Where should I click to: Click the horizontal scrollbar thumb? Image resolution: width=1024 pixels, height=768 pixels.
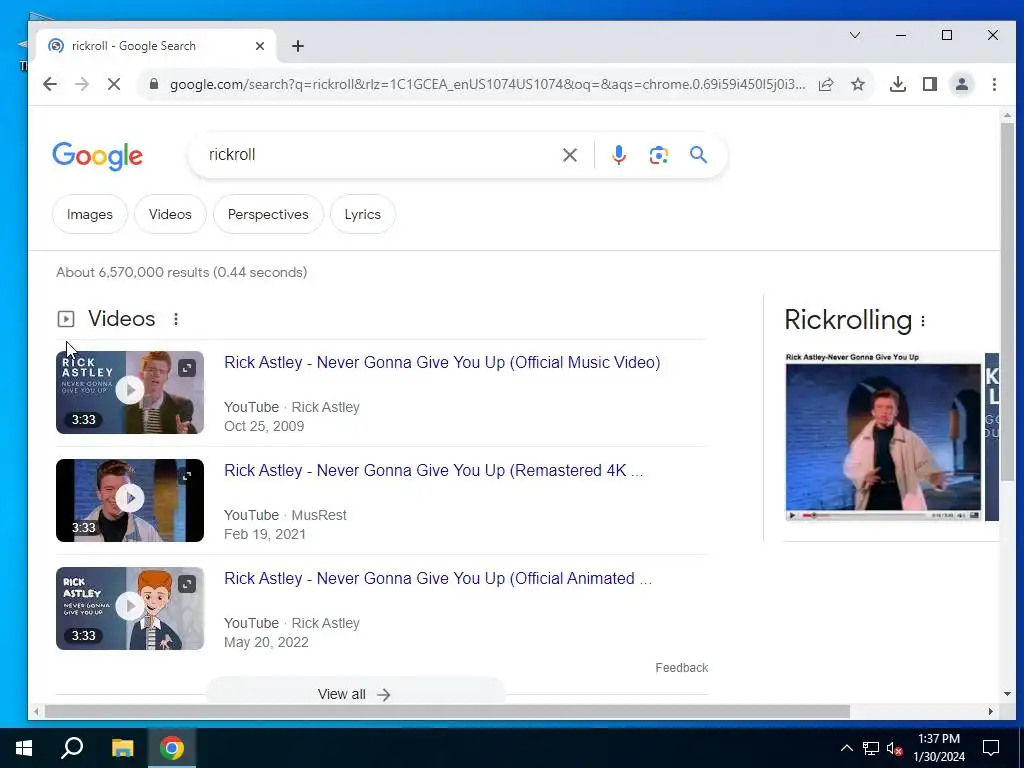[447, 711]
